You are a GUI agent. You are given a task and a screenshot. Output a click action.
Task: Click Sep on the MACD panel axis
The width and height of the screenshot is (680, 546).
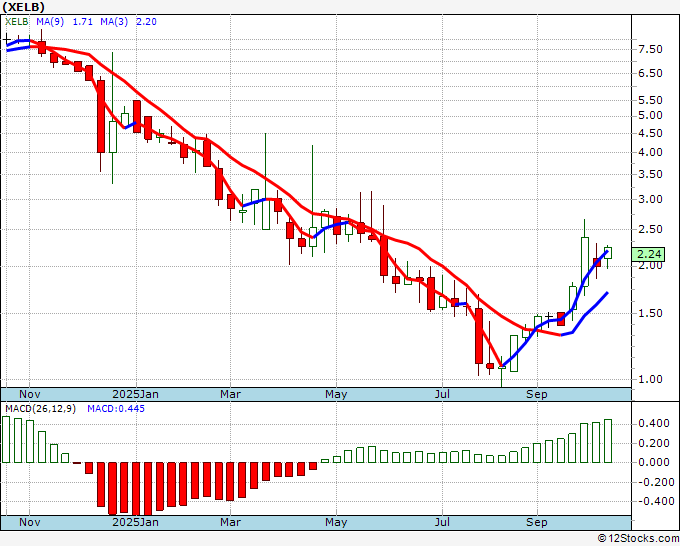(537, 522)
